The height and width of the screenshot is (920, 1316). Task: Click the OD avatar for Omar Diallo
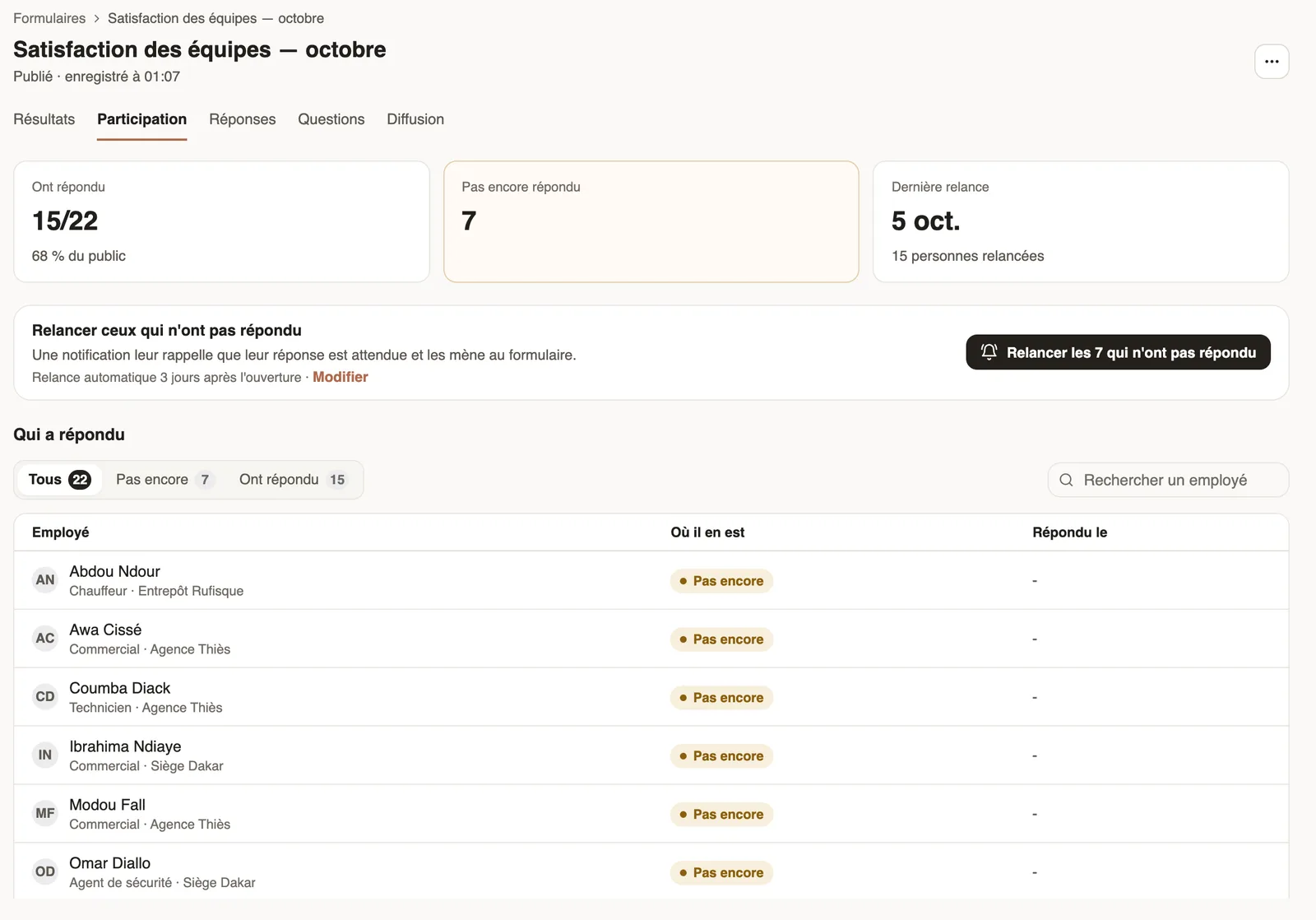point(45,872)
